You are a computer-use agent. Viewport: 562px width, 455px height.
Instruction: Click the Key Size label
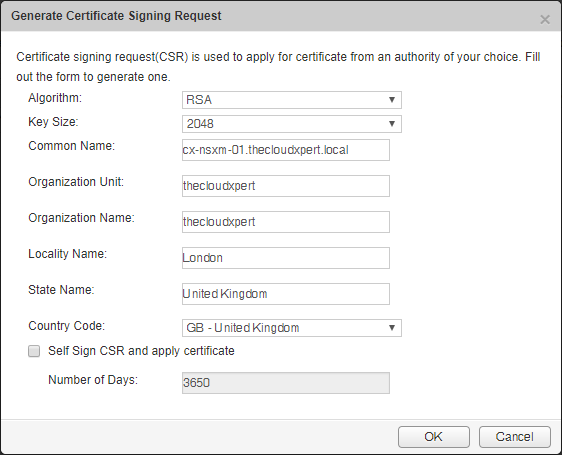(x=53, y=122)
